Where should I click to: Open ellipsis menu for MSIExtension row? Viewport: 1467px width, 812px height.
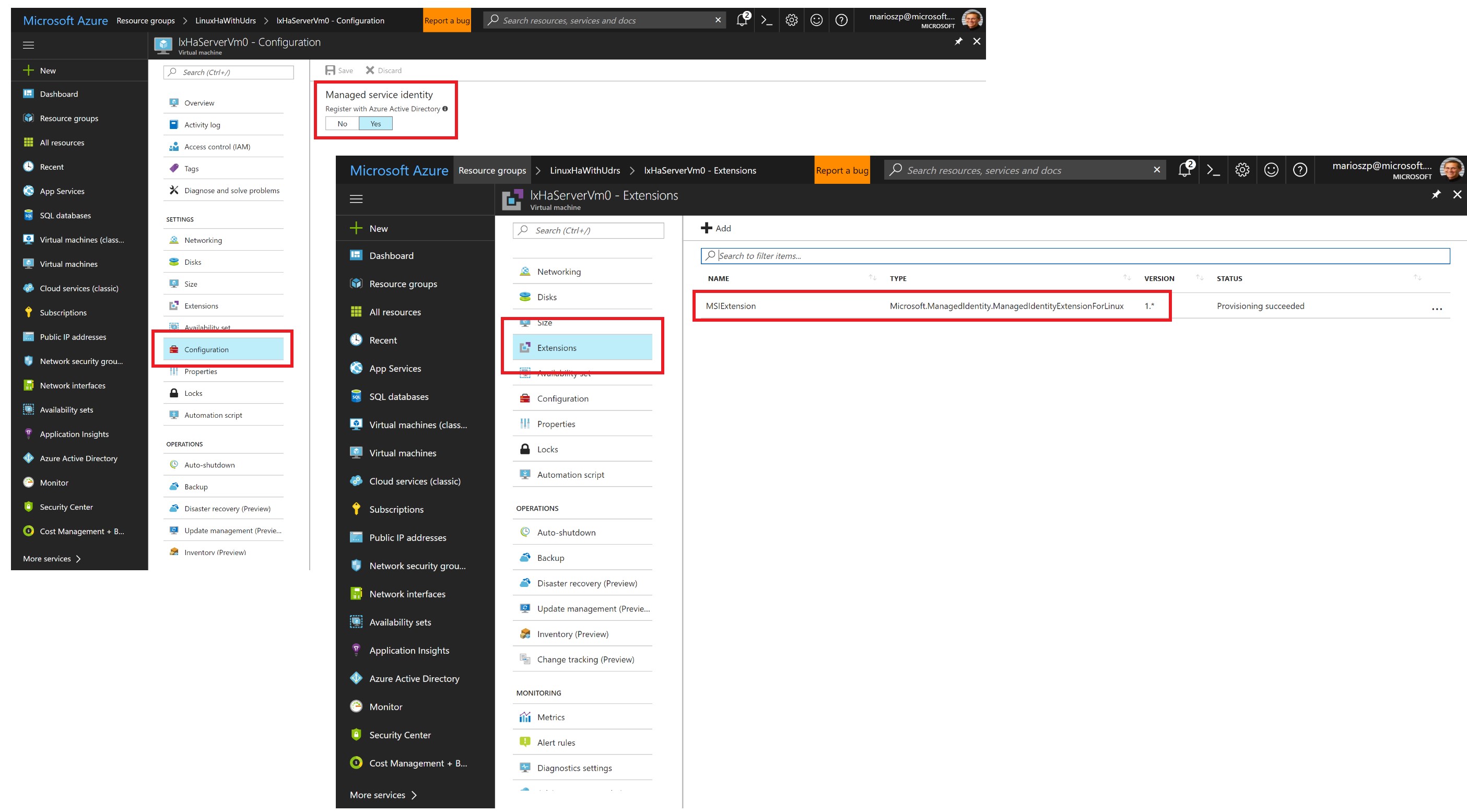1436,308
